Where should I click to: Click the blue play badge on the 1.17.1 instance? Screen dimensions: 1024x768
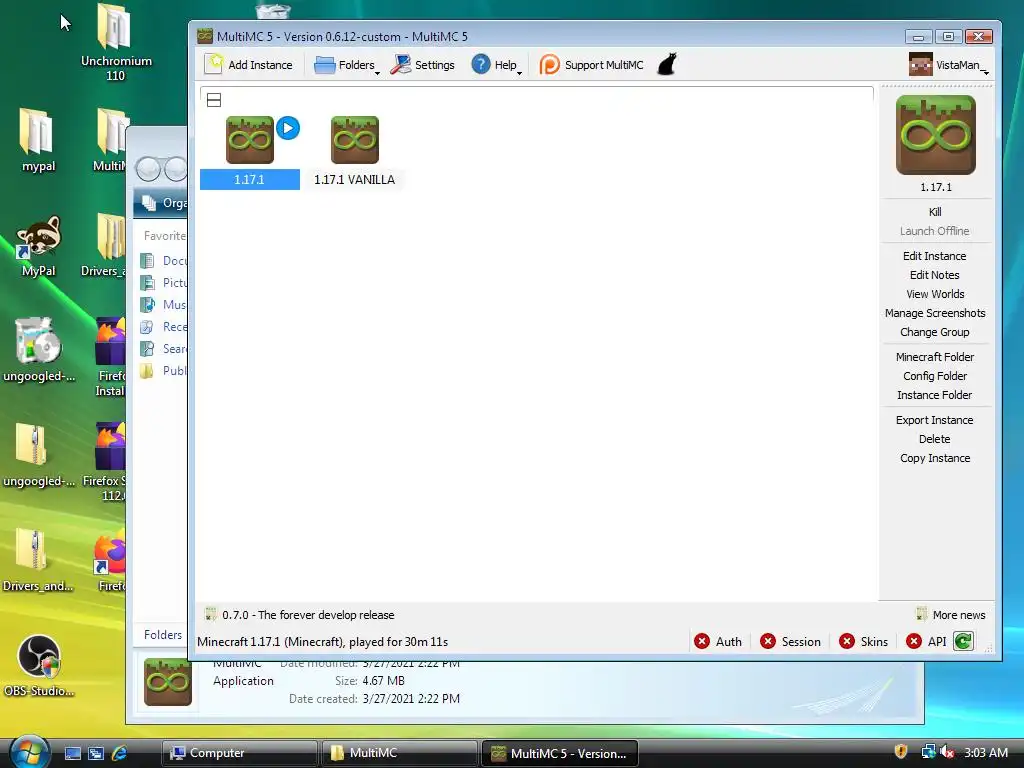point(288,128)
